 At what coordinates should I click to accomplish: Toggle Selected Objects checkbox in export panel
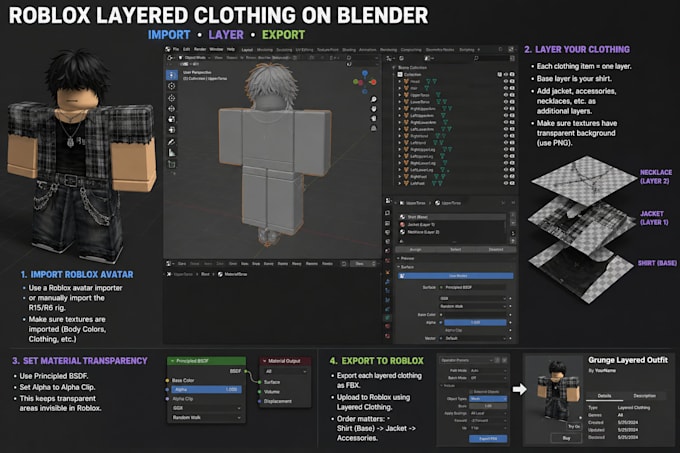(472, 392)
